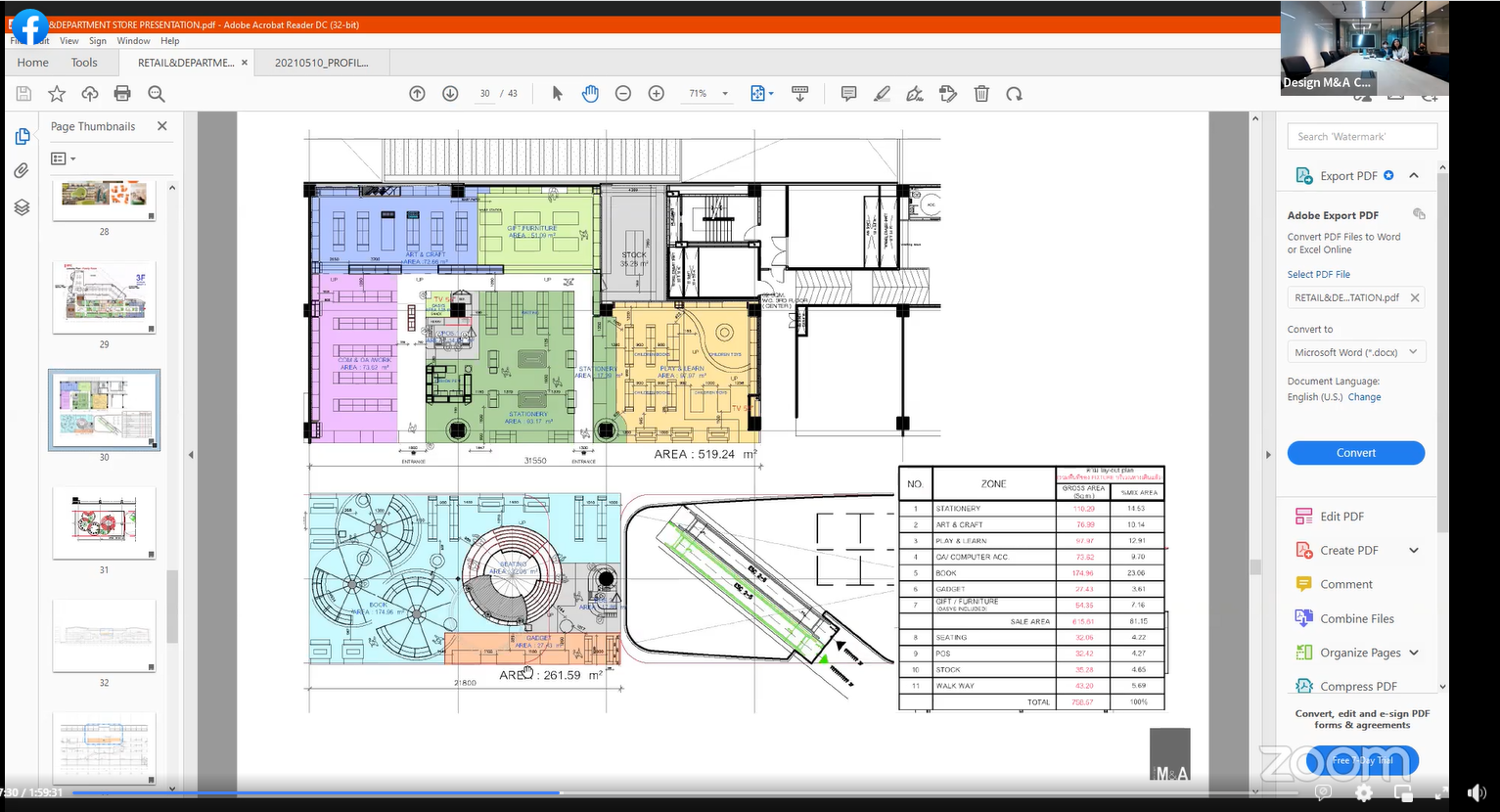Click the Change language link
The width and height of the screenshot is (1500, 812).
pos(1364,397)
